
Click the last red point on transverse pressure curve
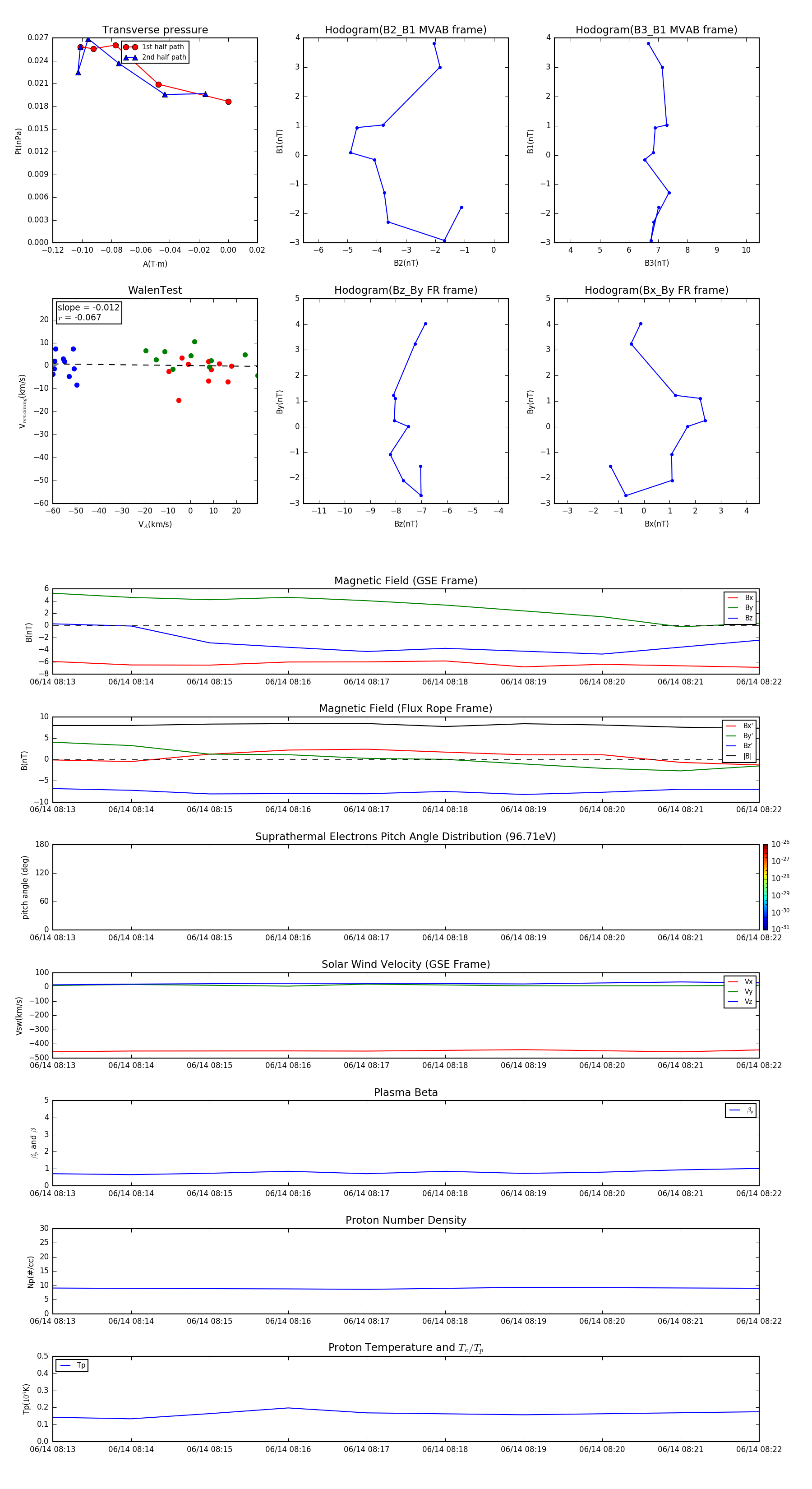(x=228, y=102)
